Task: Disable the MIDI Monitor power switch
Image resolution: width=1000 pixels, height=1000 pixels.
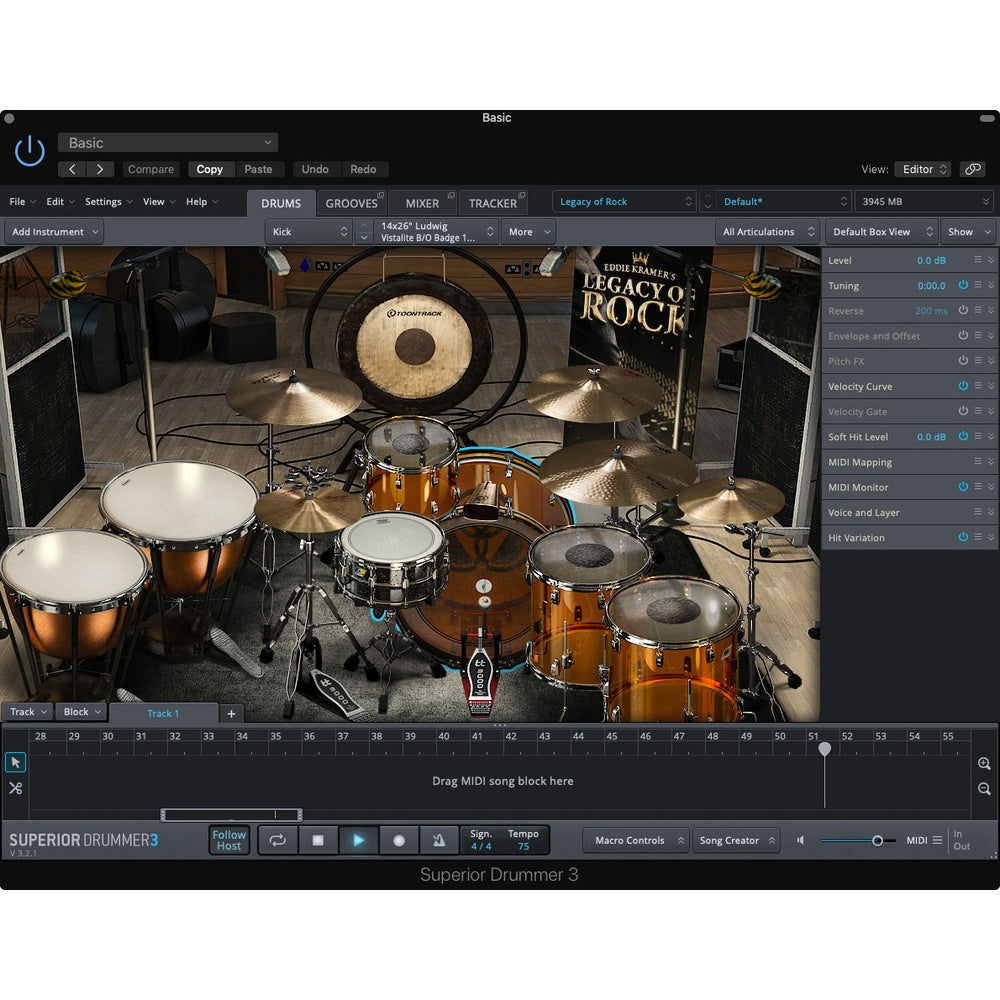Action: coord(963,487)
